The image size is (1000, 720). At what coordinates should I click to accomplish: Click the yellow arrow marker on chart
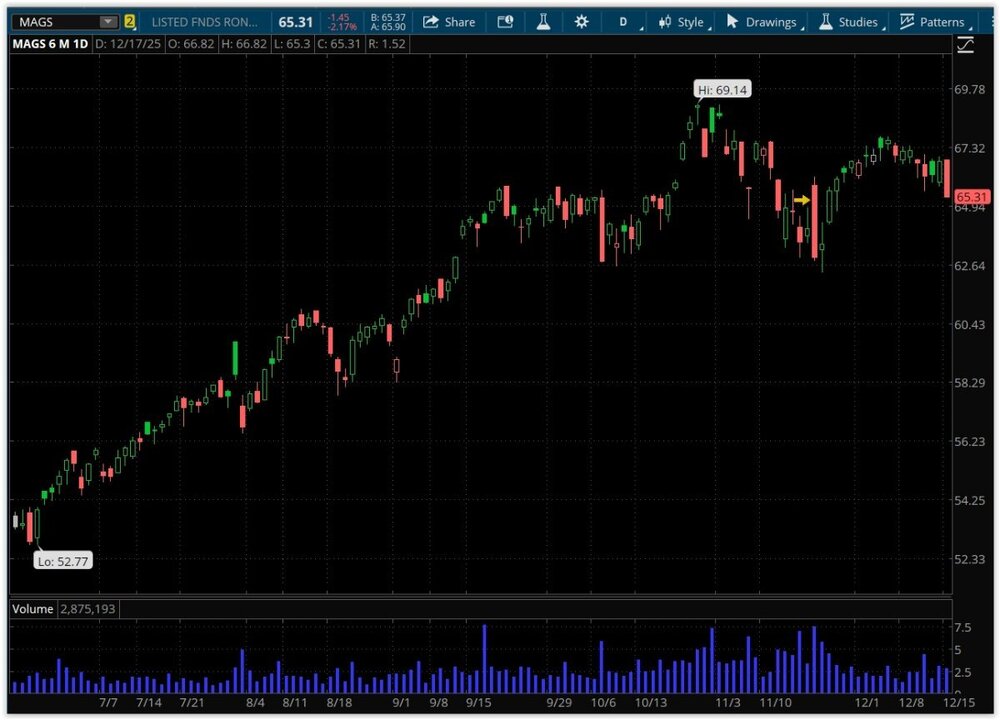pos(801,200)
